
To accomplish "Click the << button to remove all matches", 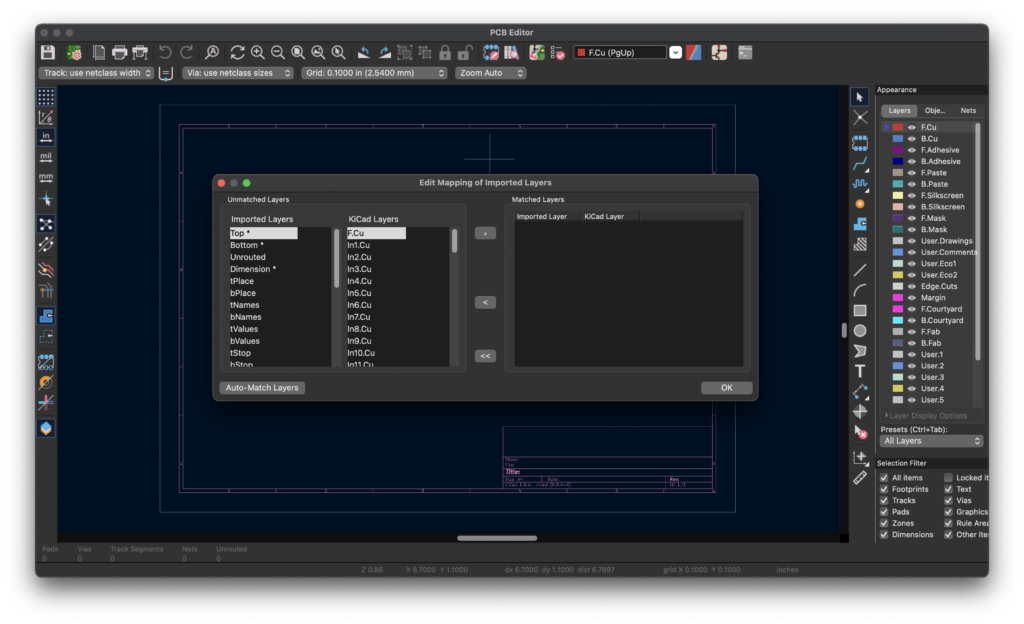I will (x=485, y=356).
